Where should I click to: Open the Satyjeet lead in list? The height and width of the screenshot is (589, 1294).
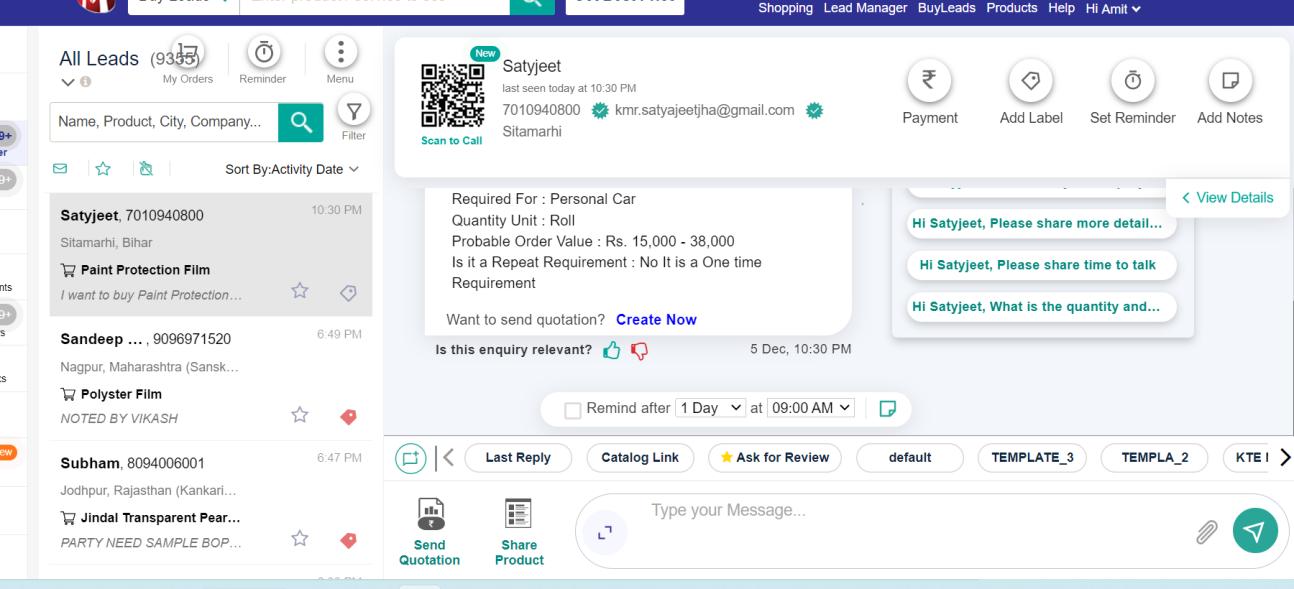coord(211,255)
